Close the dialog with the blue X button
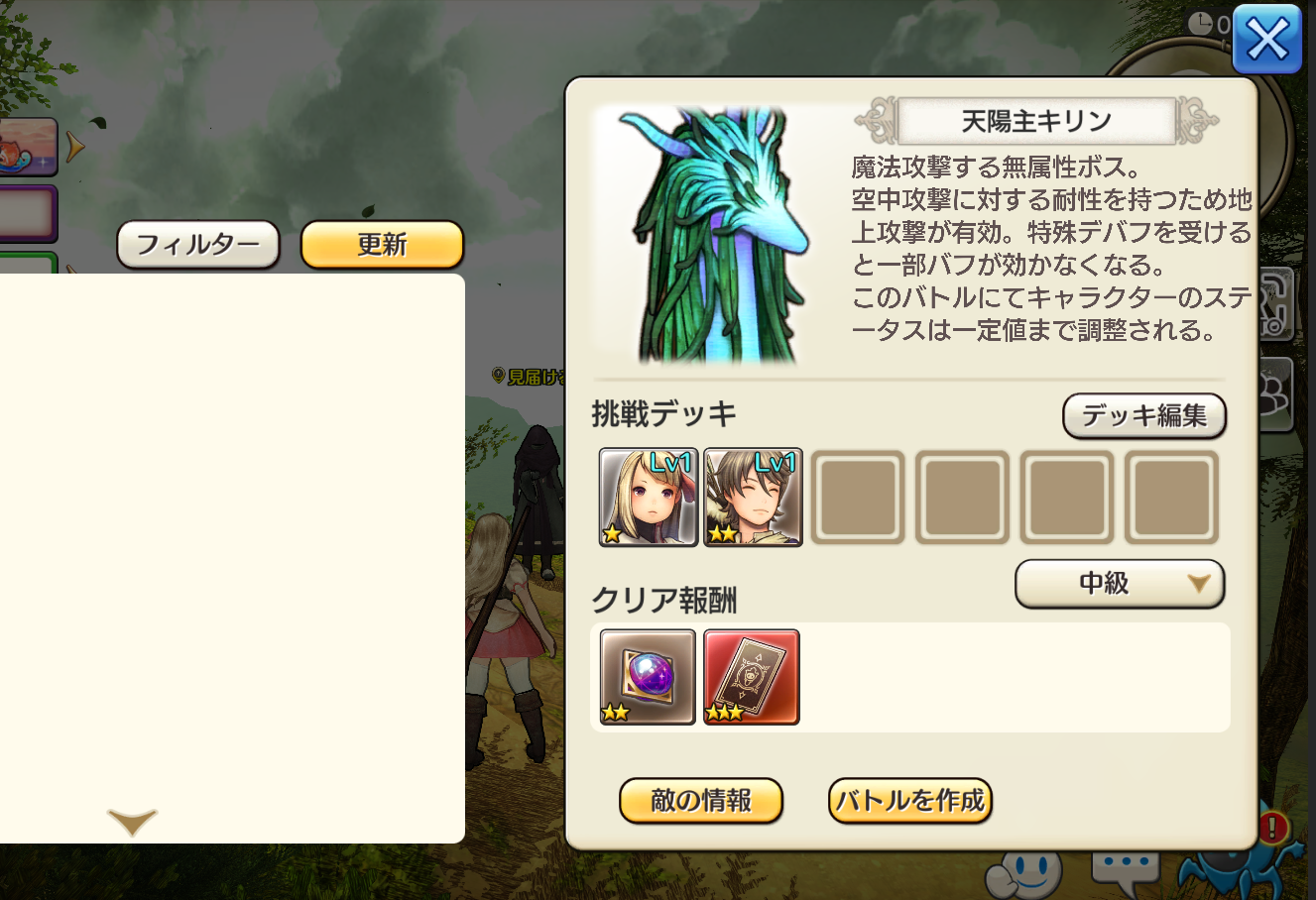Screen dimensions: 1316x900 (x=1266, y=40)
